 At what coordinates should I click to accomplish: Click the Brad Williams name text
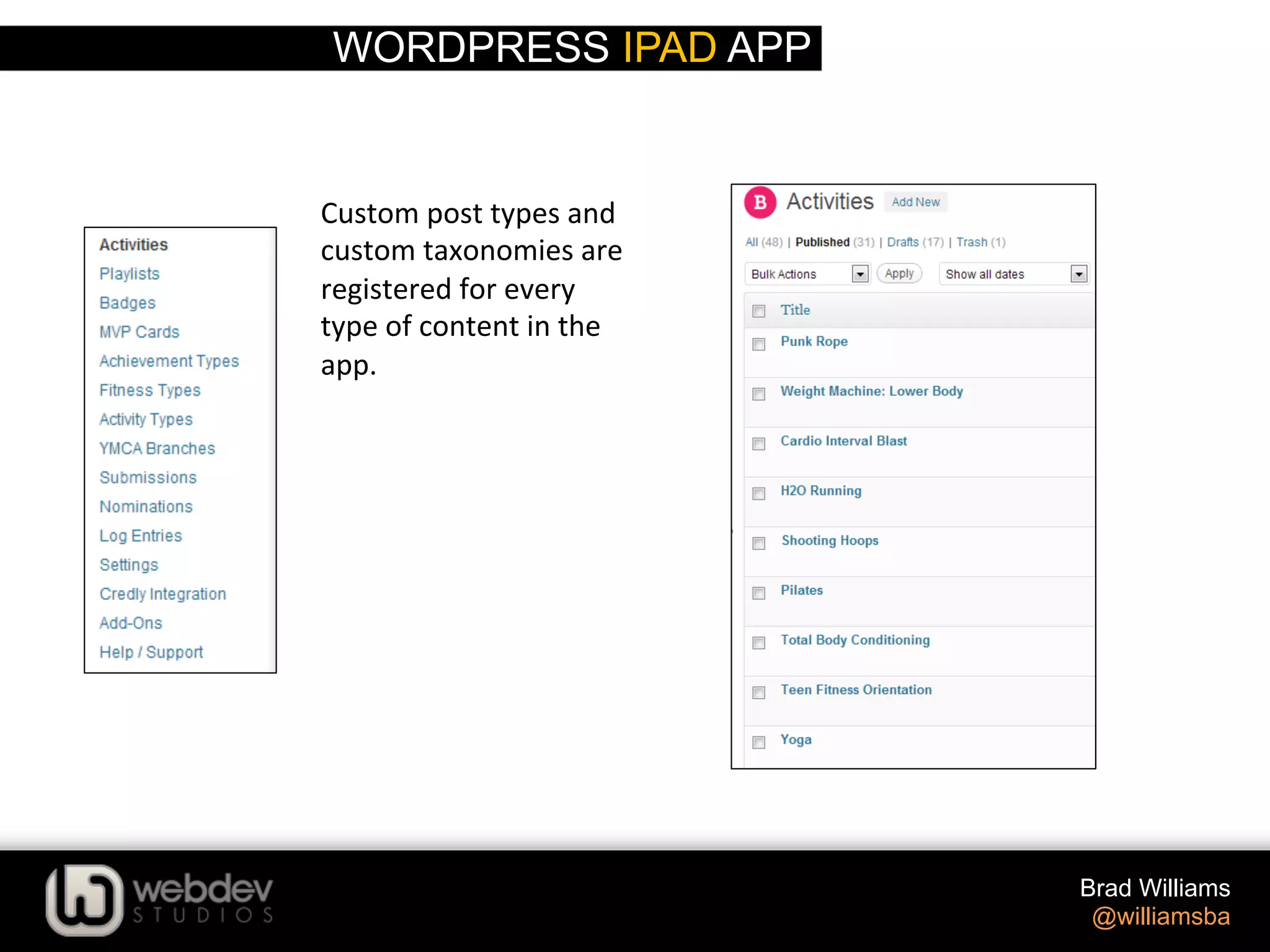pos(1155,888)
